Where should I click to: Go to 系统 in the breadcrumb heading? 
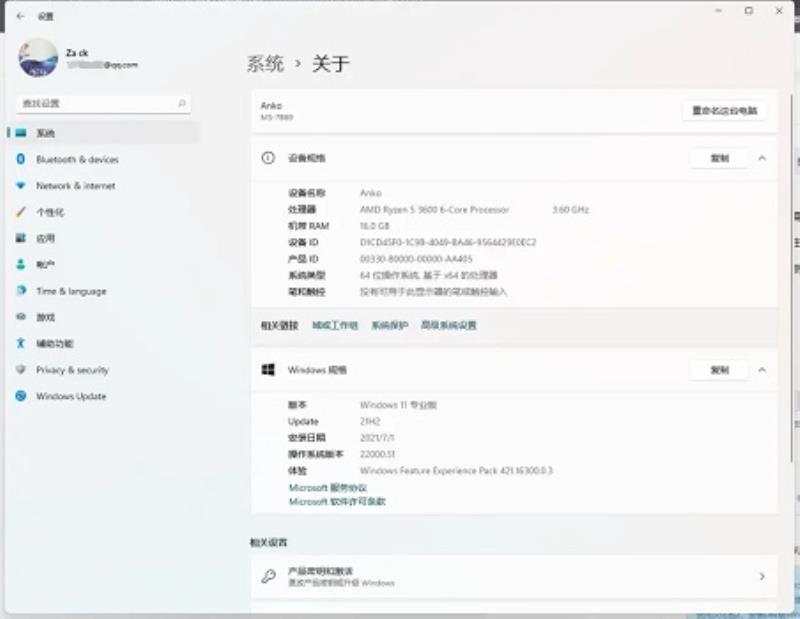coord(265,64)
